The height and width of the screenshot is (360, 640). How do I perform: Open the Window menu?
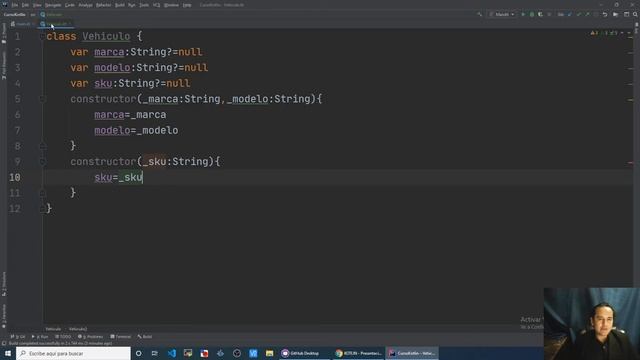(171, 5)
